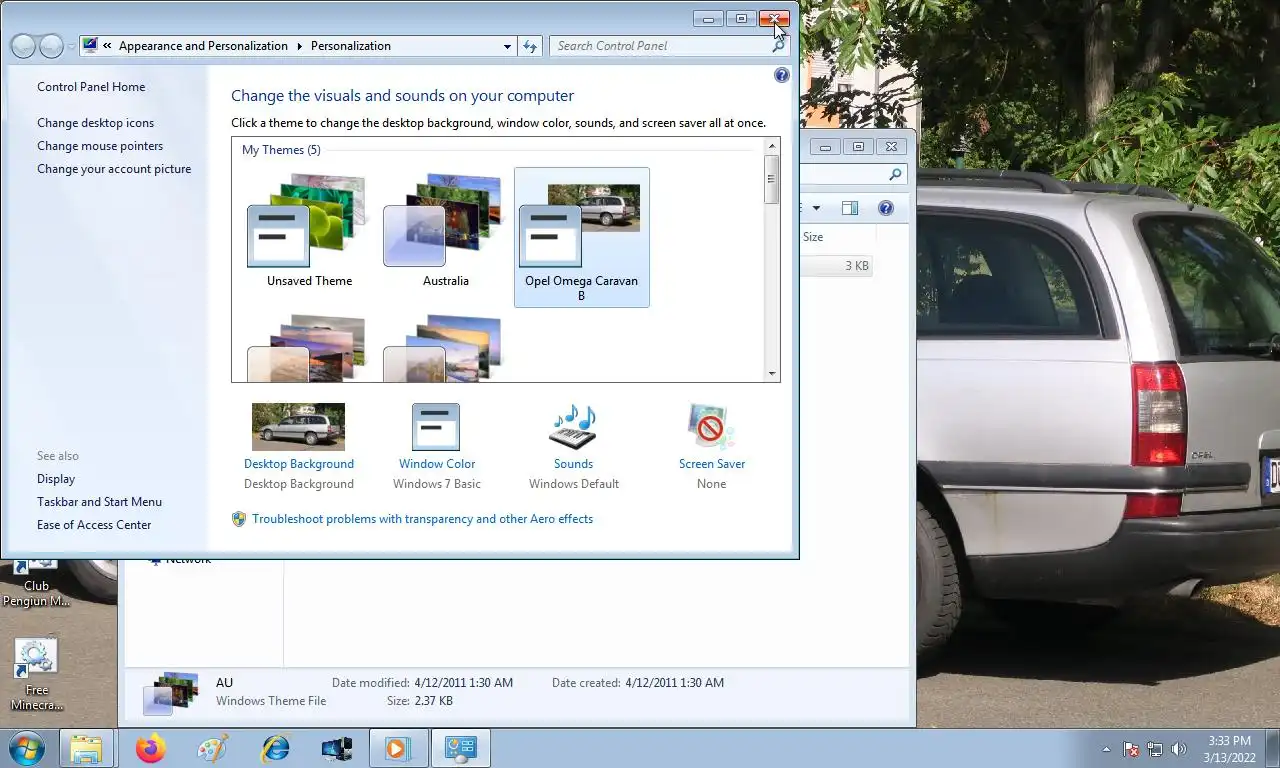Toggle the Explorer preview pane button
Viewport: 1280px width, 768px height.
point(850,208)
